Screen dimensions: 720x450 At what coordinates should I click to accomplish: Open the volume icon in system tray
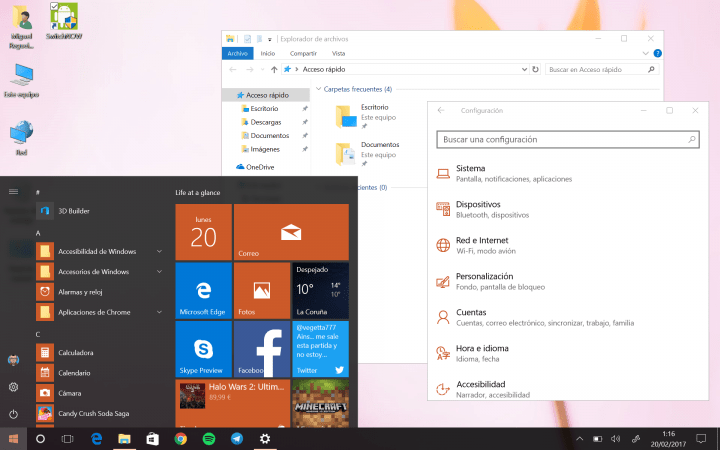(616, 439)
